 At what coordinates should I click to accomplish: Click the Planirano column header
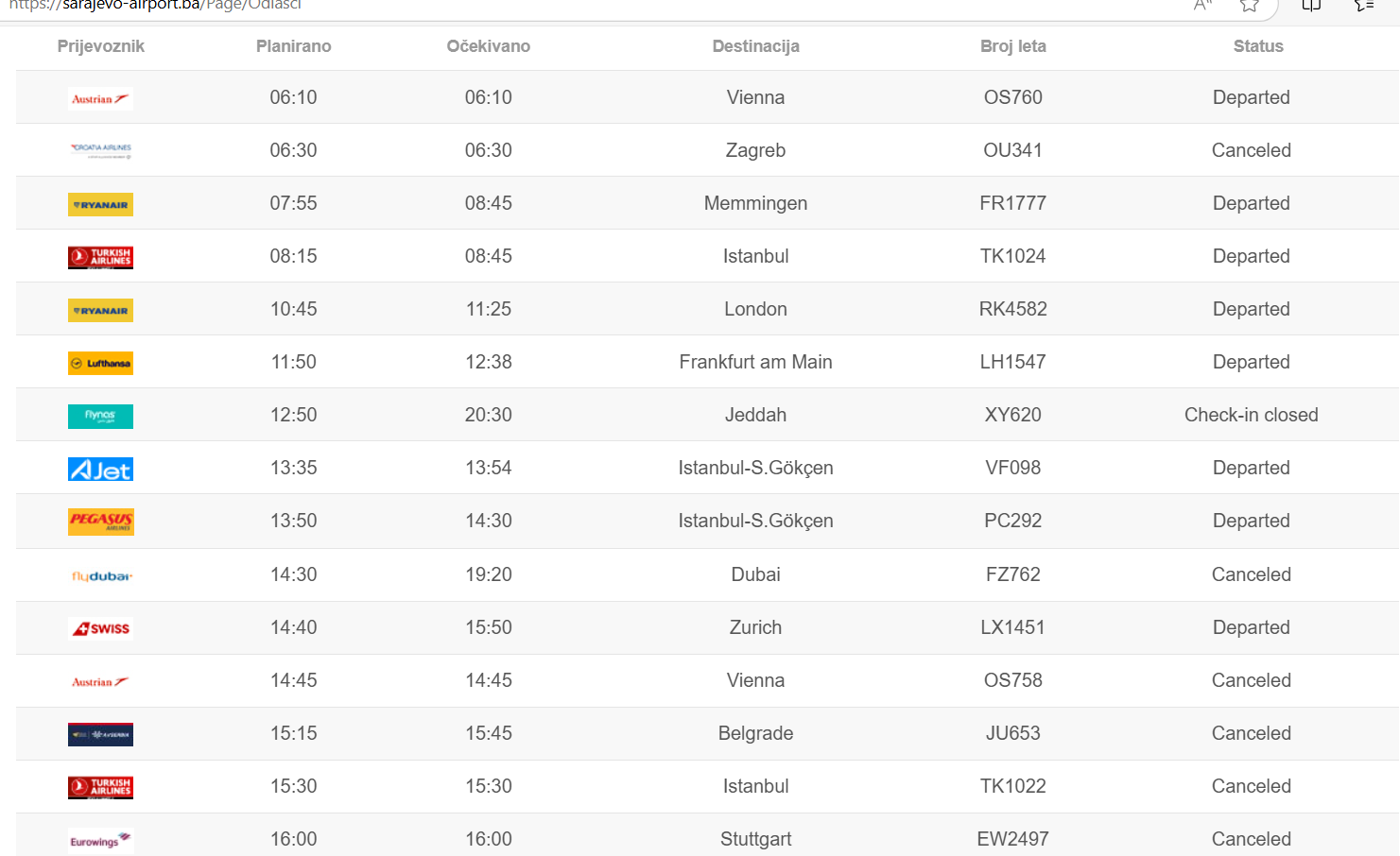[x=293, y=46]
